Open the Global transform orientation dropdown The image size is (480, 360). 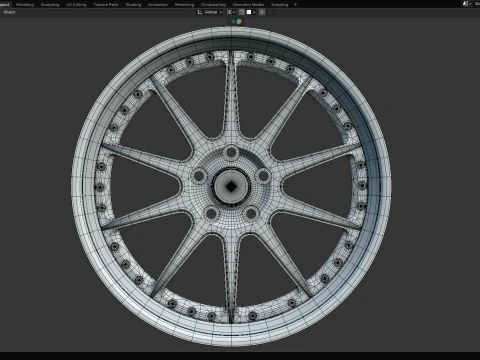[210, 12]
